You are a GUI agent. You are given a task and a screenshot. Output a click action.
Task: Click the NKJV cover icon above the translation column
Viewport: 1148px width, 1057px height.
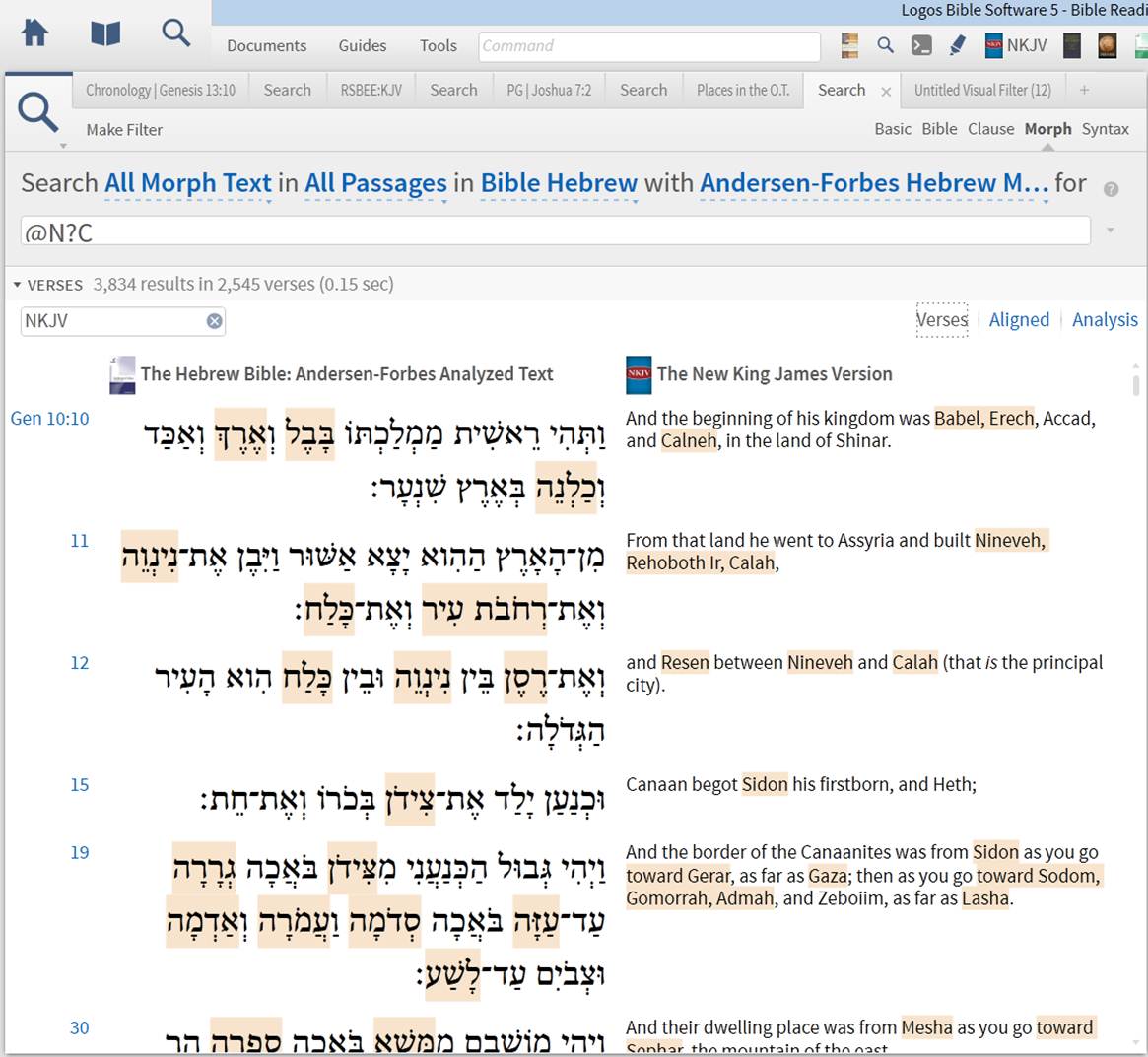pos(638,374)
